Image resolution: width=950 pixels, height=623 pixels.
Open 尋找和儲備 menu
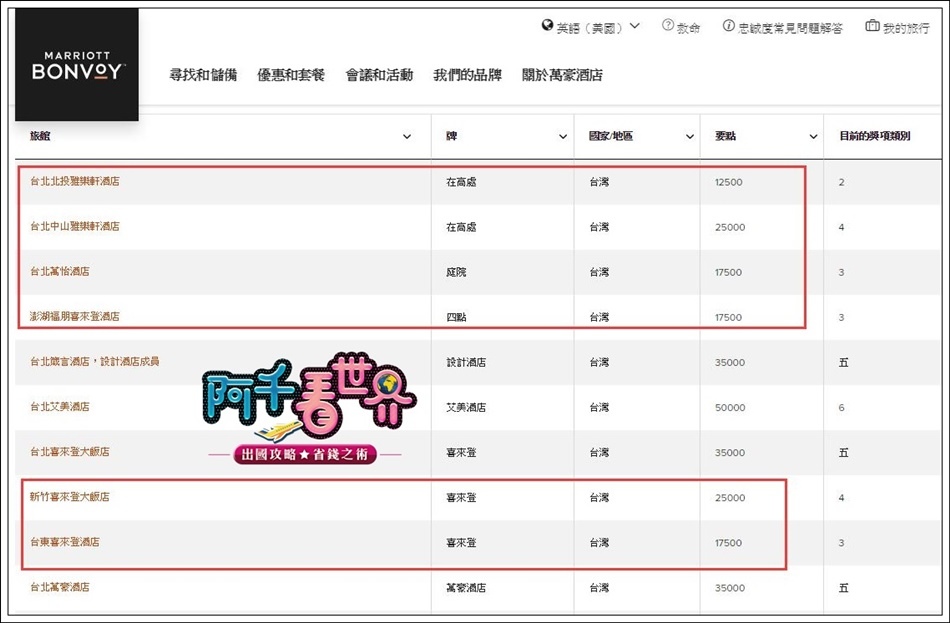[x=203, y=75]
